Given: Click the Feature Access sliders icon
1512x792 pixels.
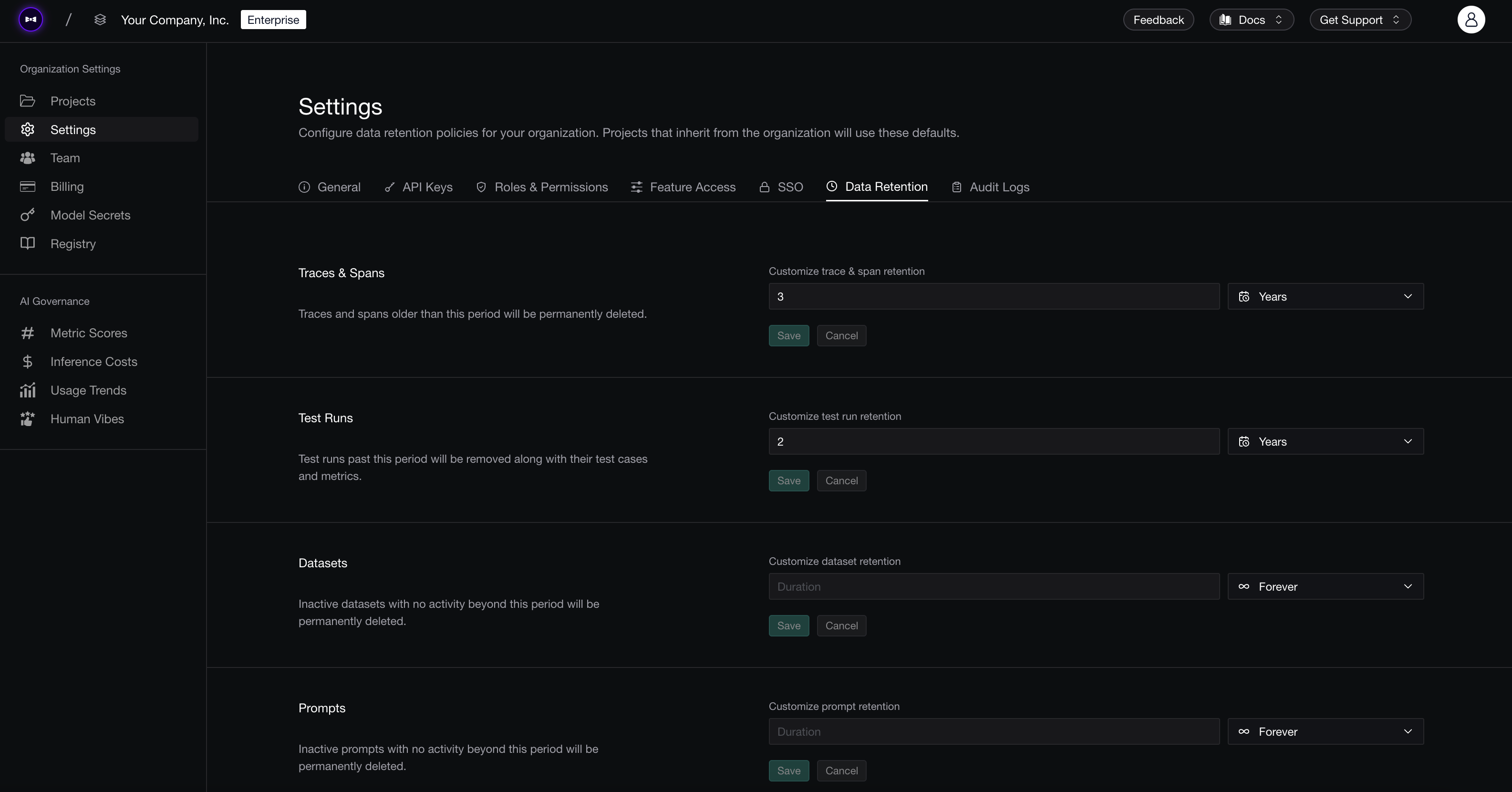Looking at the screenshot, I should tap(636, 187).
